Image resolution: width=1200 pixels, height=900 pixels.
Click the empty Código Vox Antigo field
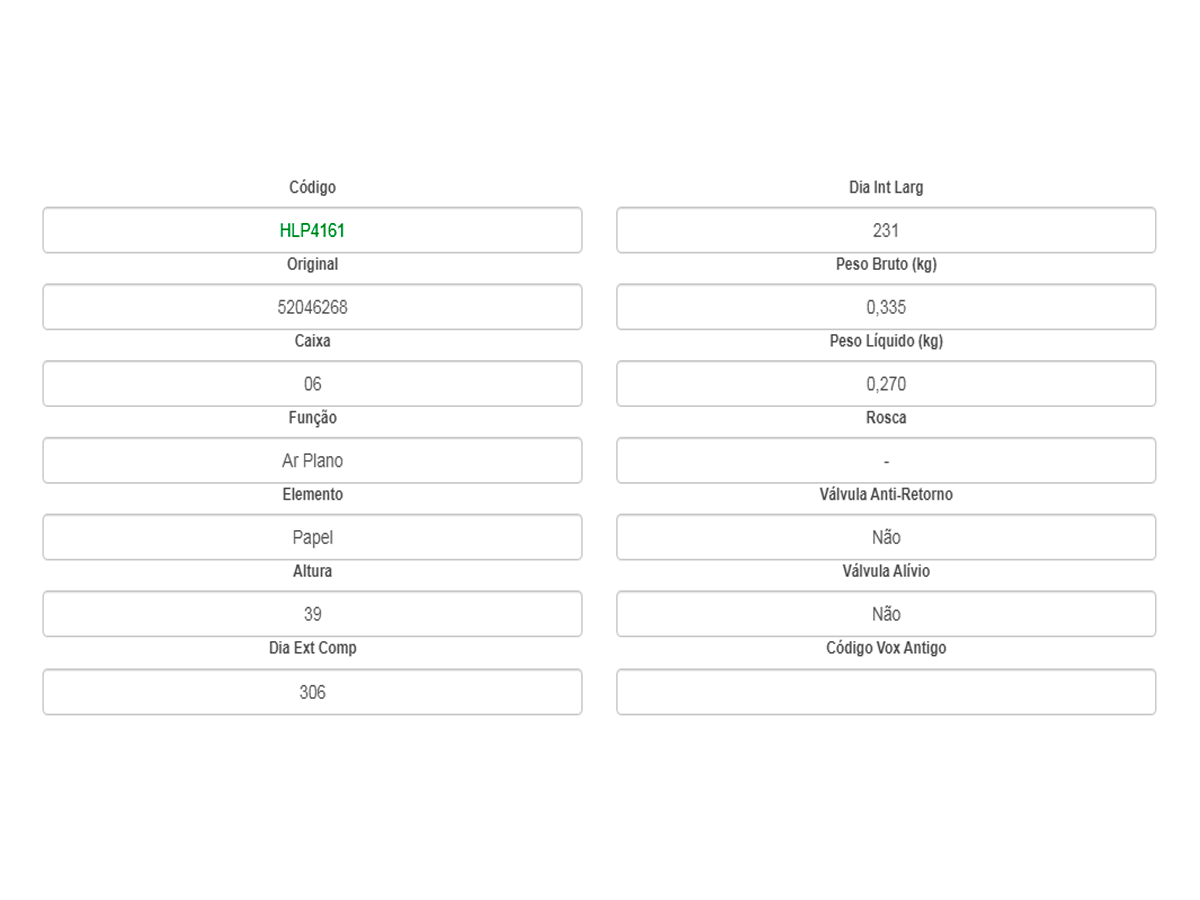coord(886,692)
